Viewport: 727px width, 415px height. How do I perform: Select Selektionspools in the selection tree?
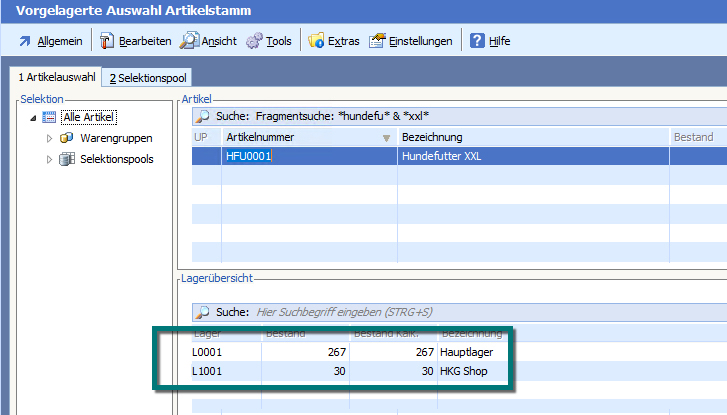tap(116, 159)
